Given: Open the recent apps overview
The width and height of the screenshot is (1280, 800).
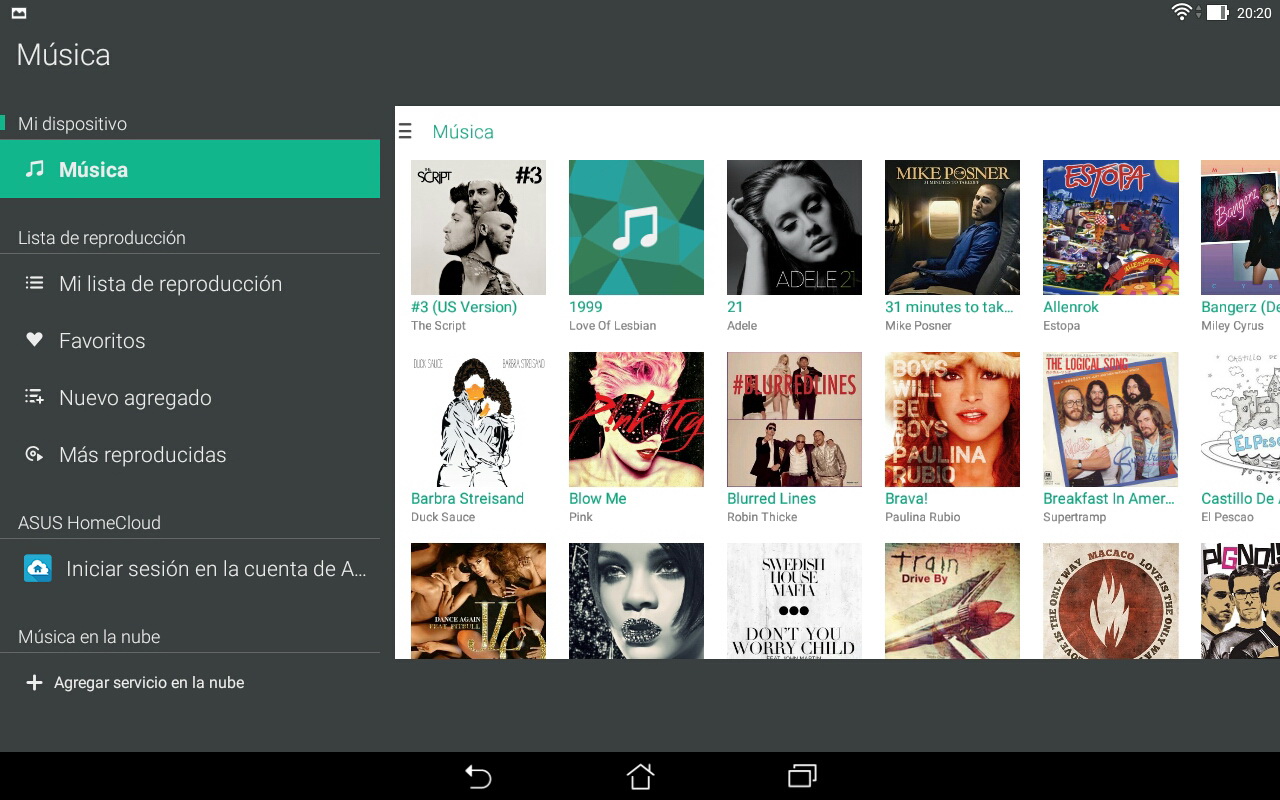Looking at the screenshot, I should pos(802,776).
